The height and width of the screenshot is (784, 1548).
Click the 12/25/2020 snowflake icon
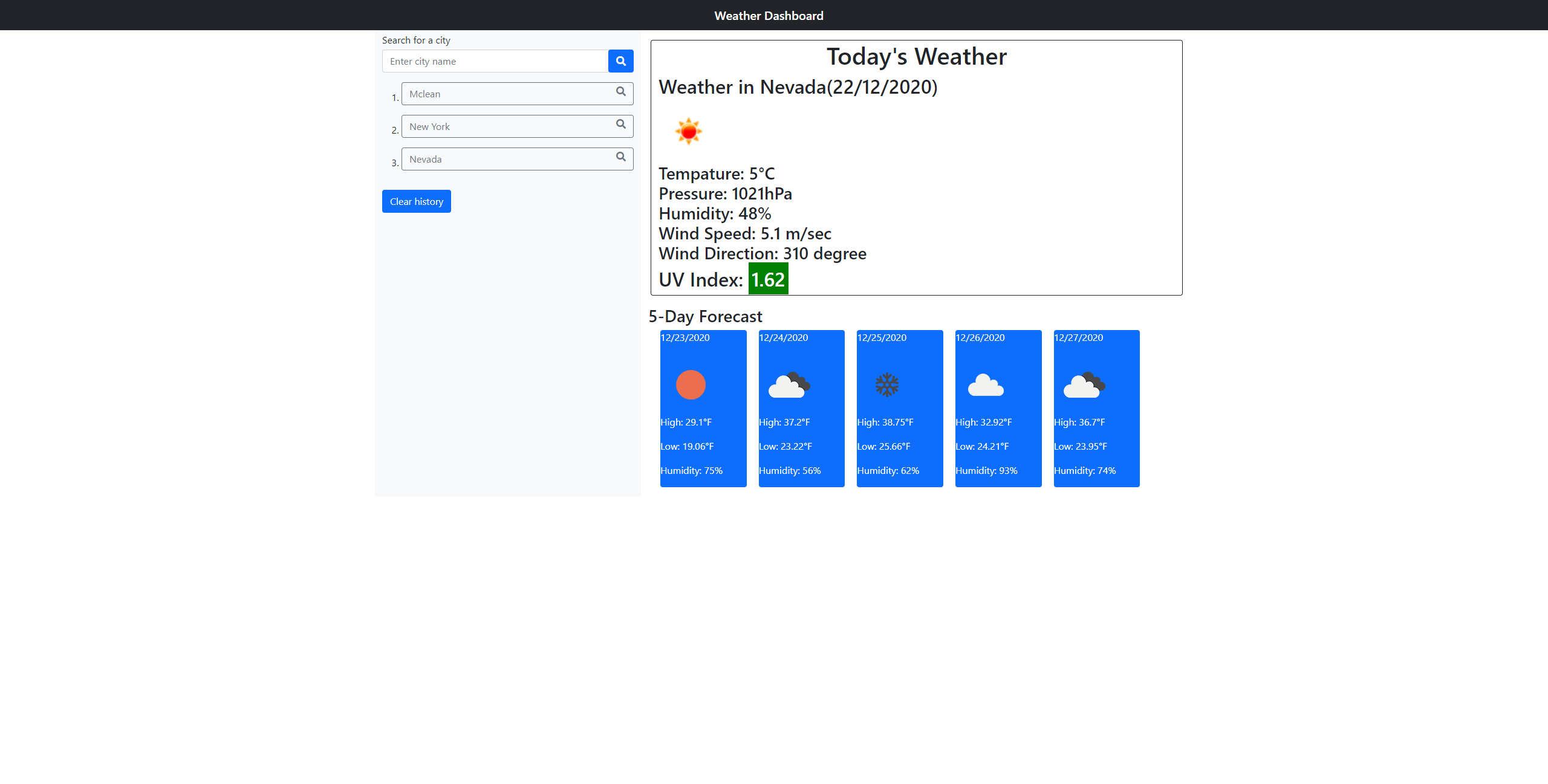887,385
